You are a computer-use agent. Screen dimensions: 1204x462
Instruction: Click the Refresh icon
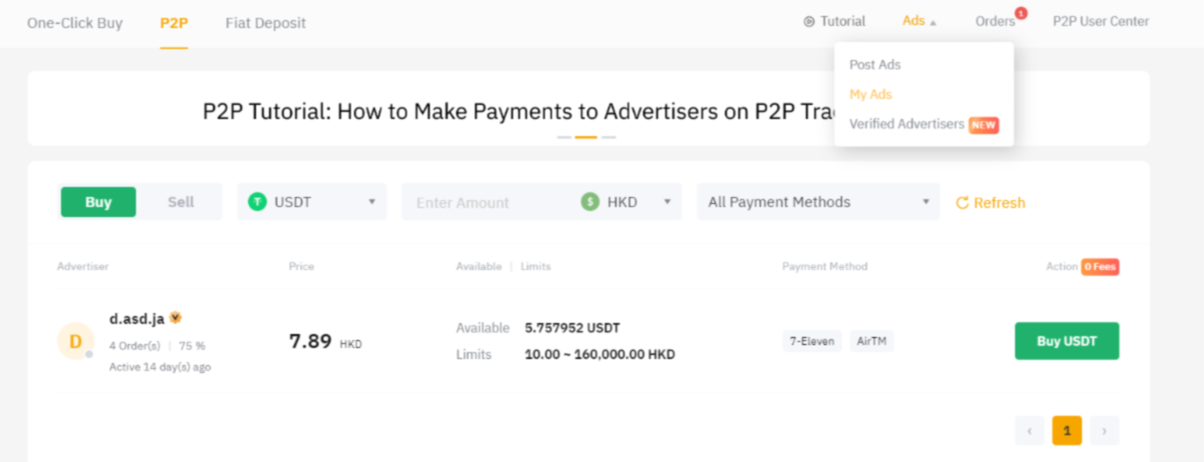pyautogui.click(x=962, y=203)
